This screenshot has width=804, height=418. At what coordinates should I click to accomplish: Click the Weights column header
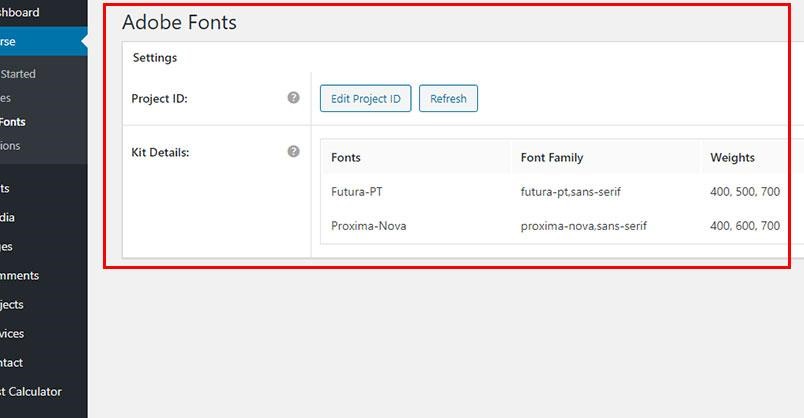click(x=732, y=157)
